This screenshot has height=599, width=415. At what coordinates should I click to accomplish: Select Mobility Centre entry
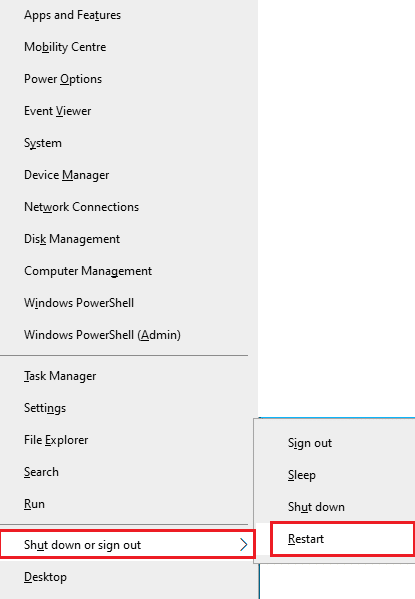[x=128, y=47]
